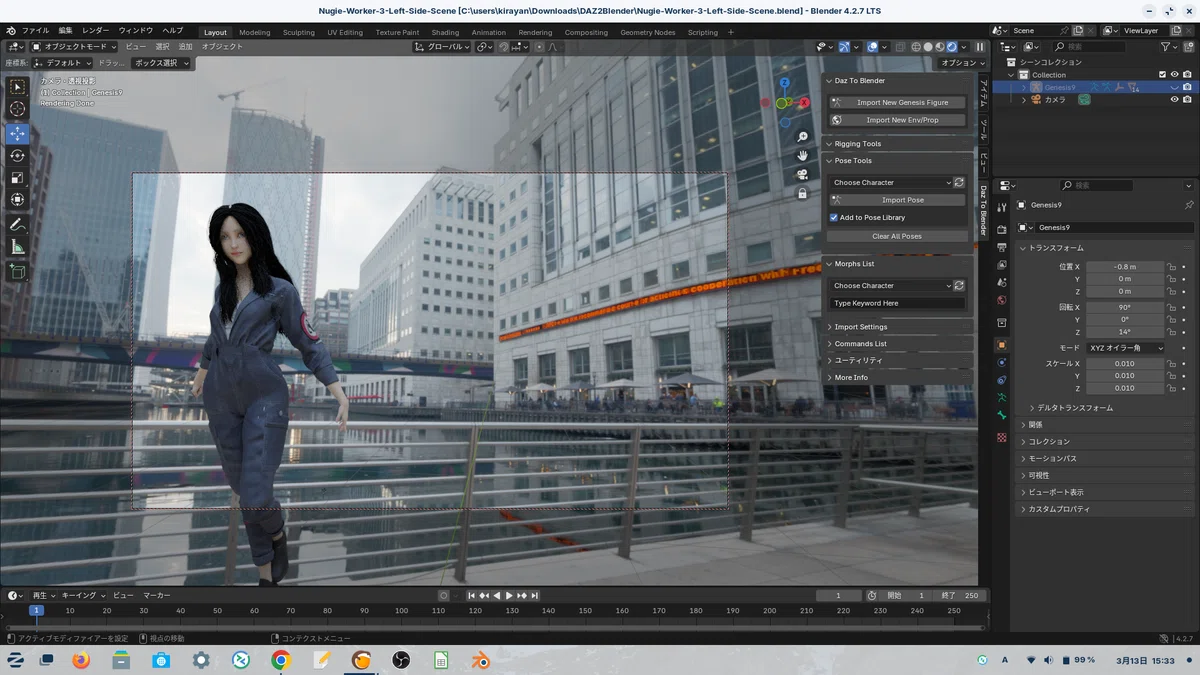Switch to rendered viewport shading
This screenshot has width=1200, height=675.
tap(951, 47)
